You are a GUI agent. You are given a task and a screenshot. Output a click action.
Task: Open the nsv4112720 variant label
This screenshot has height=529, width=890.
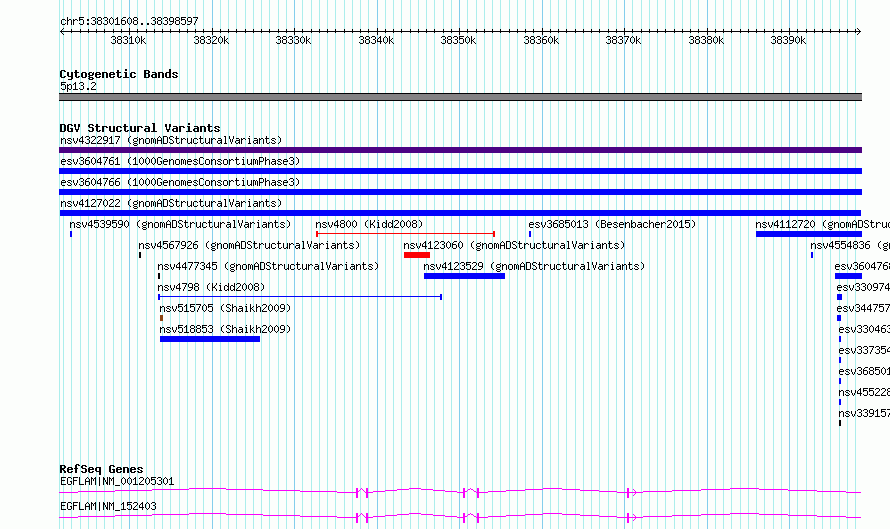click(822, 224)
